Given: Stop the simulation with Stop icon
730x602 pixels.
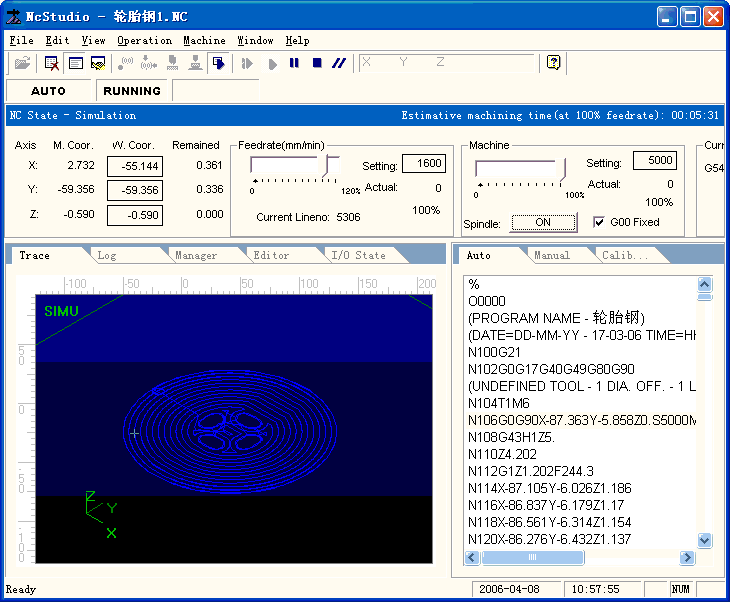Looking at the screenshot, I should click(317, 63).
